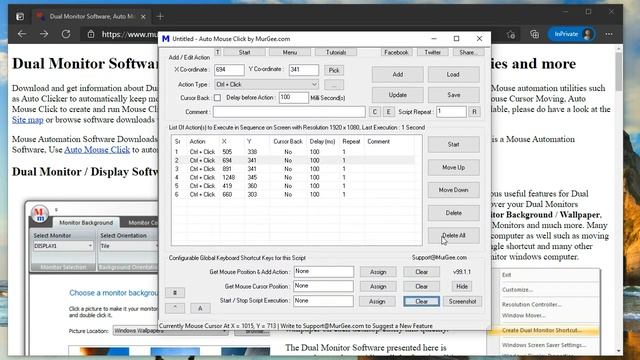Screen dimensions: 640x360
Task: Select action row 4 with X 1248
Action: click(x=293, y=178)
